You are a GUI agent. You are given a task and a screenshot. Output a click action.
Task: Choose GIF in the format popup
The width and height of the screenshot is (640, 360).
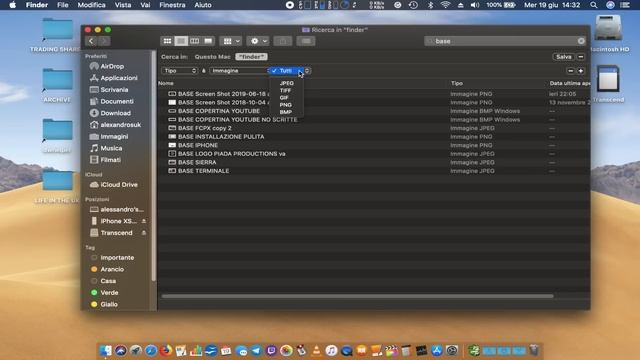(x=284, y=98)
